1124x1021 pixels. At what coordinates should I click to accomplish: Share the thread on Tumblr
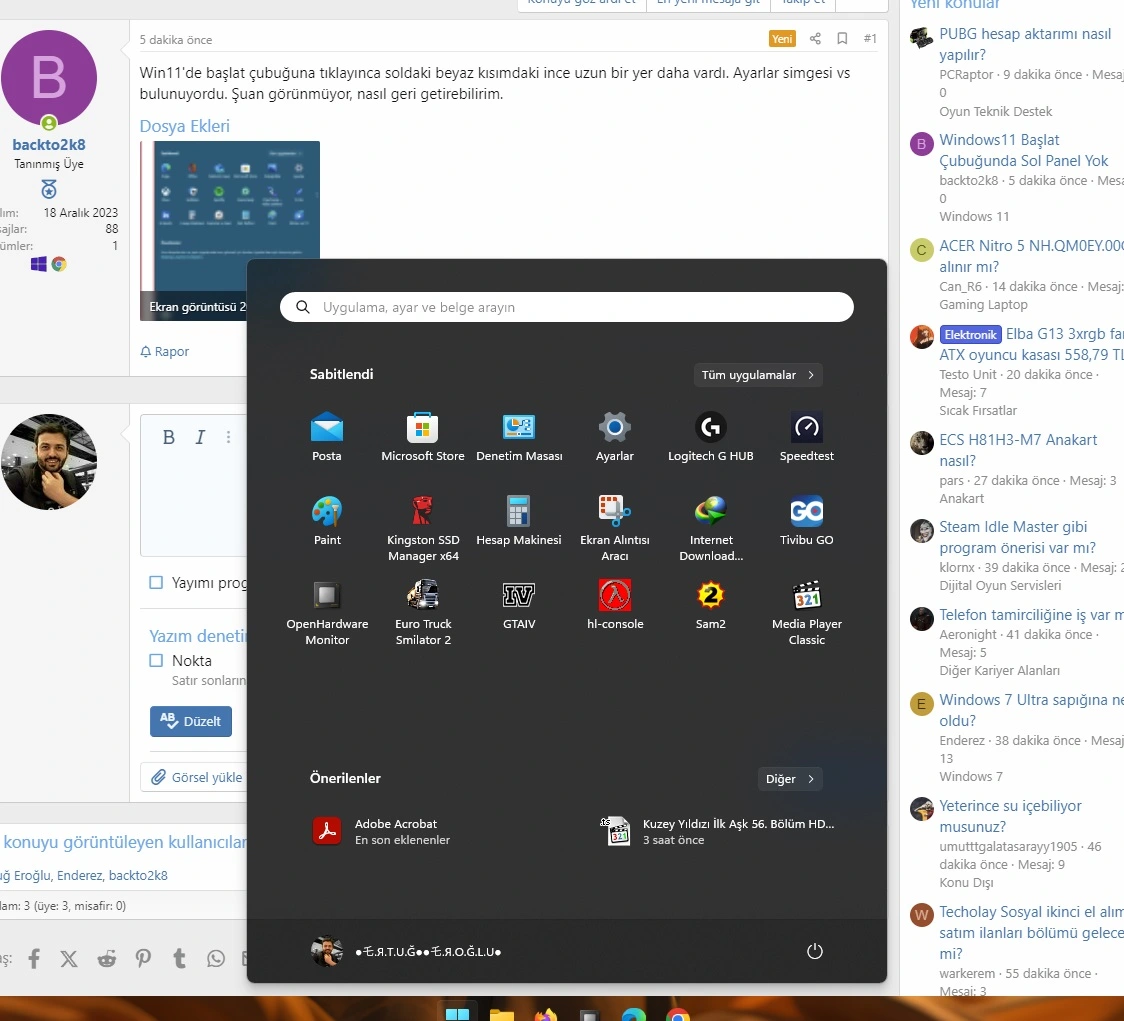coord(179,959)
